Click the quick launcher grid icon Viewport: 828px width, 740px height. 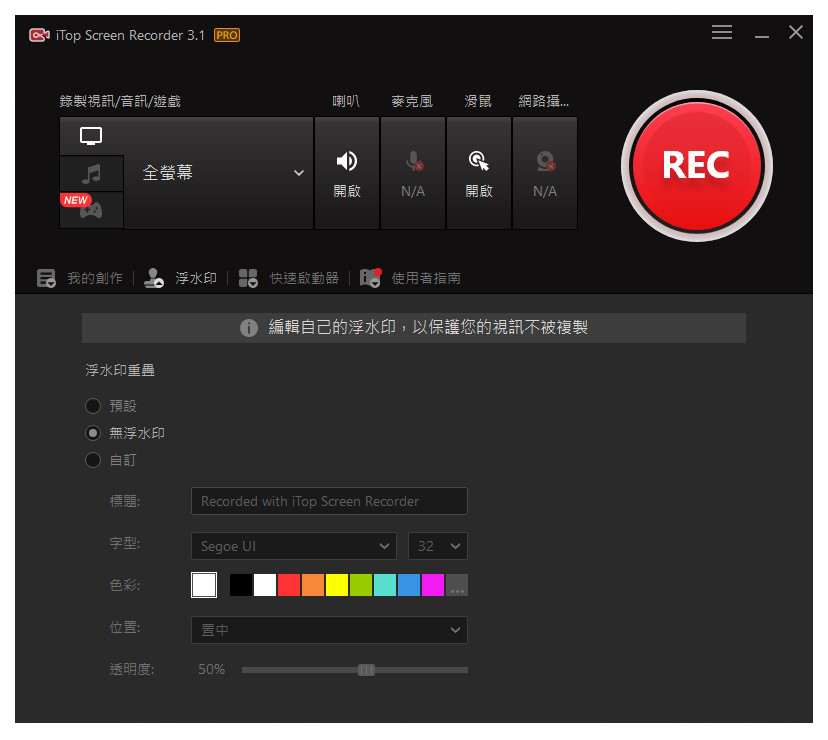point(248,278)
